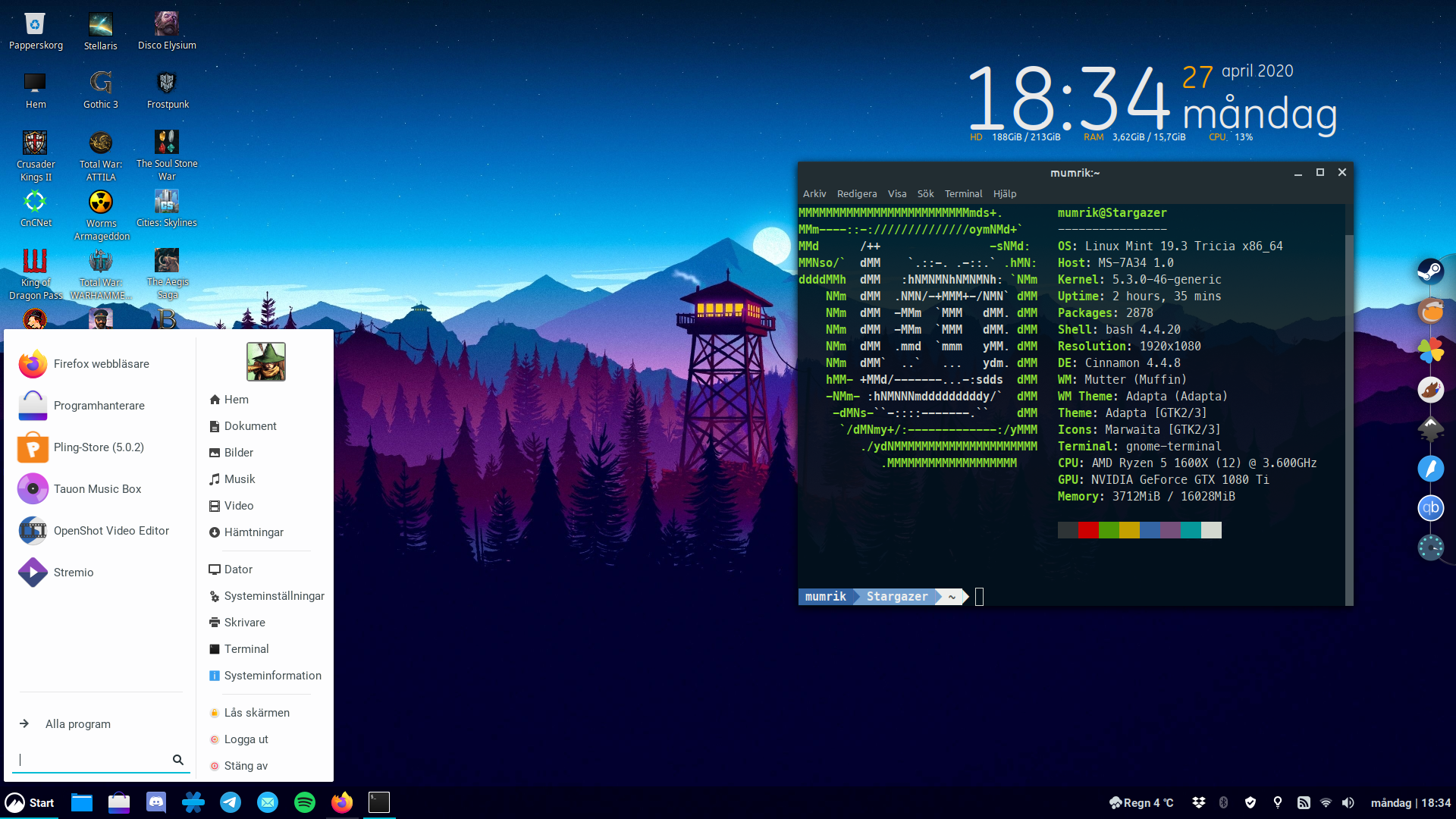Click Stäng av to shut down

tap(246, 766)
